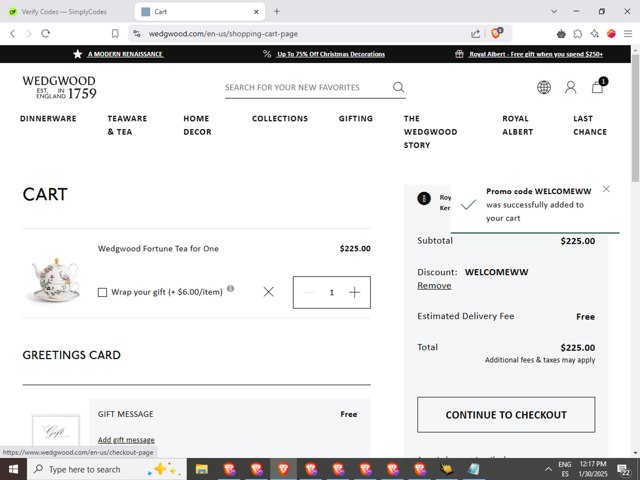Viewport: 640px width, 480px height.
Task: Open the Gifting menu
Action: pos(356,118)
